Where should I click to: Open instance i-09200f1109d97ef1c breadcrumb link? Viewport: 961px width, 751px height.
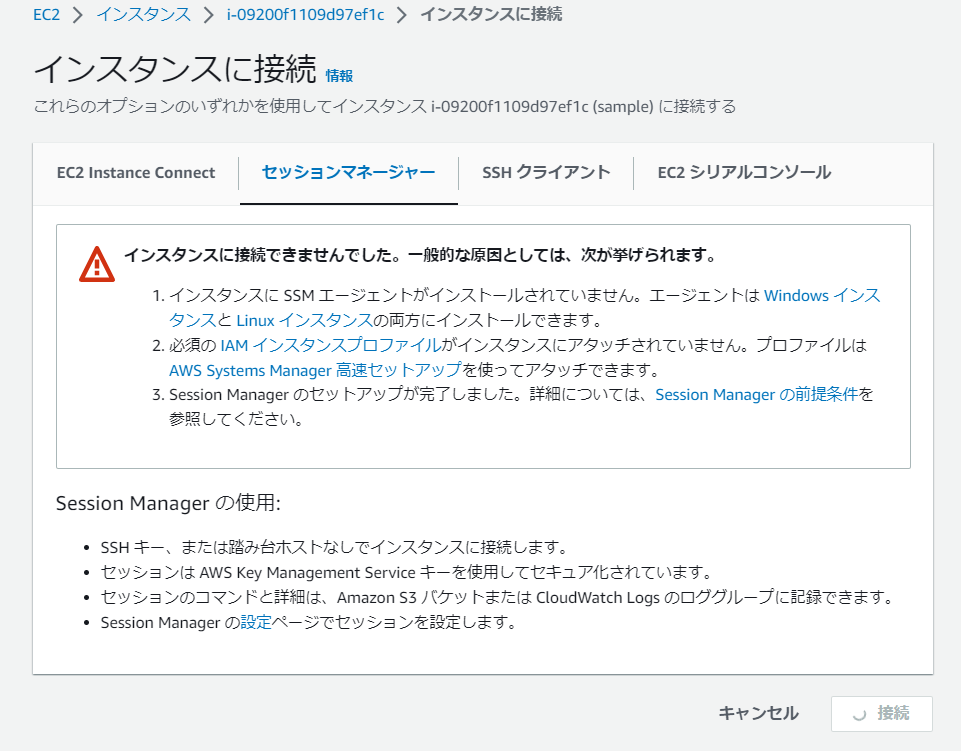305,14
